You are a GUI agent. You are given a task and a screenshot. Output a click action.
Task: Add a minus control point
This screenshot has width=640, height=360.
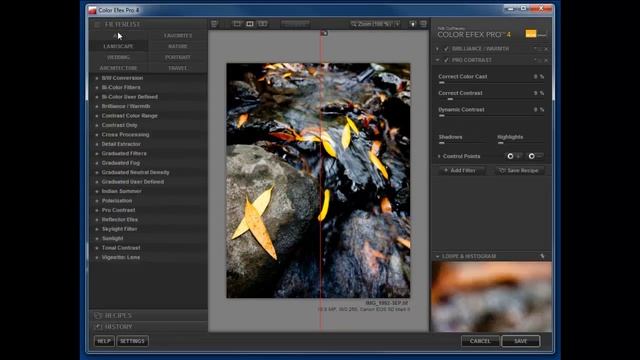[535, 156]
